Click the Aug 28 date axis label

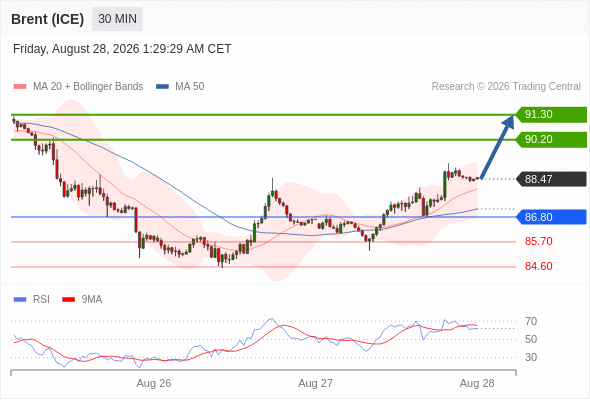coord(477,383)
